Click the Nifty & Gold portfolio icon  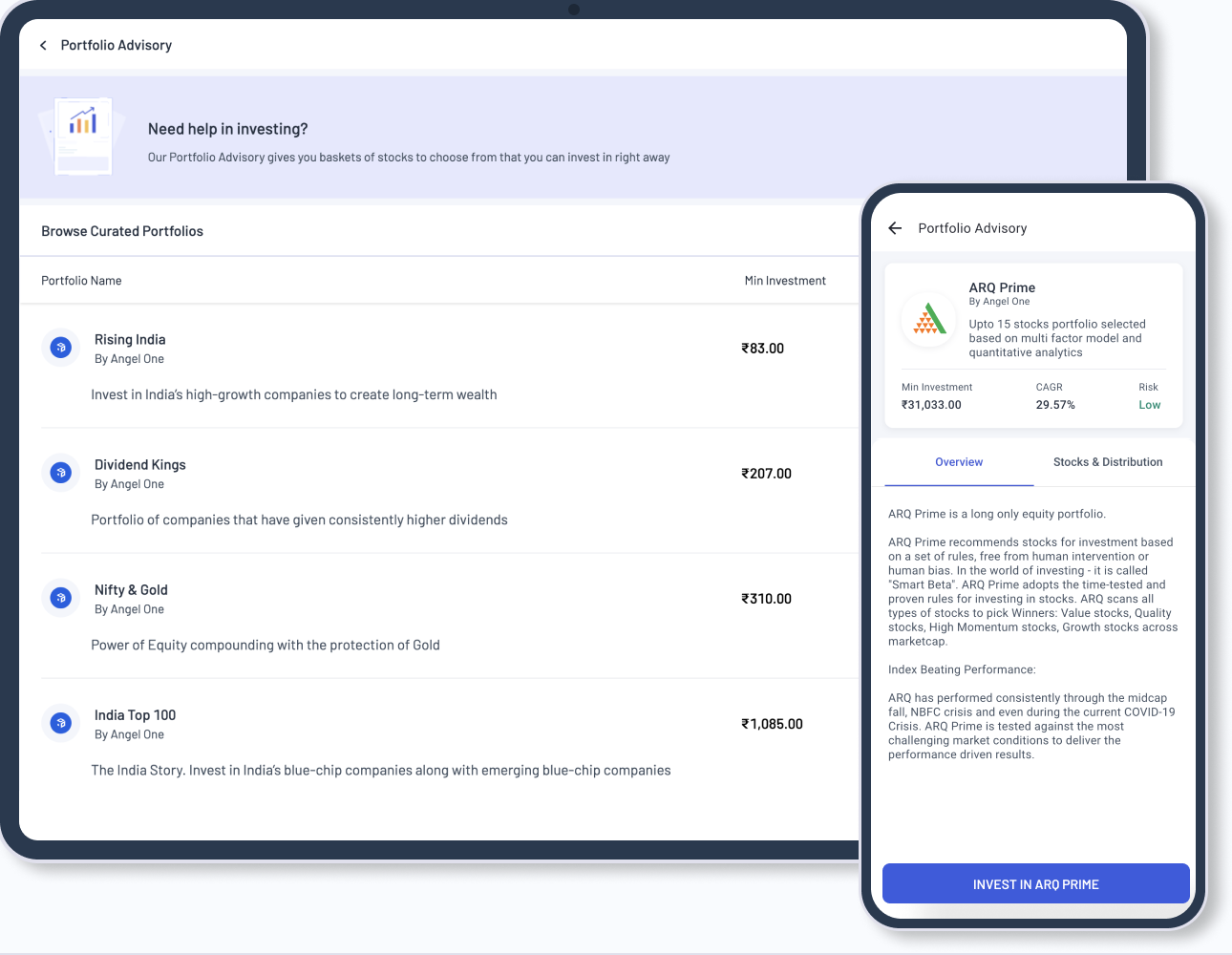coord(61,598)
